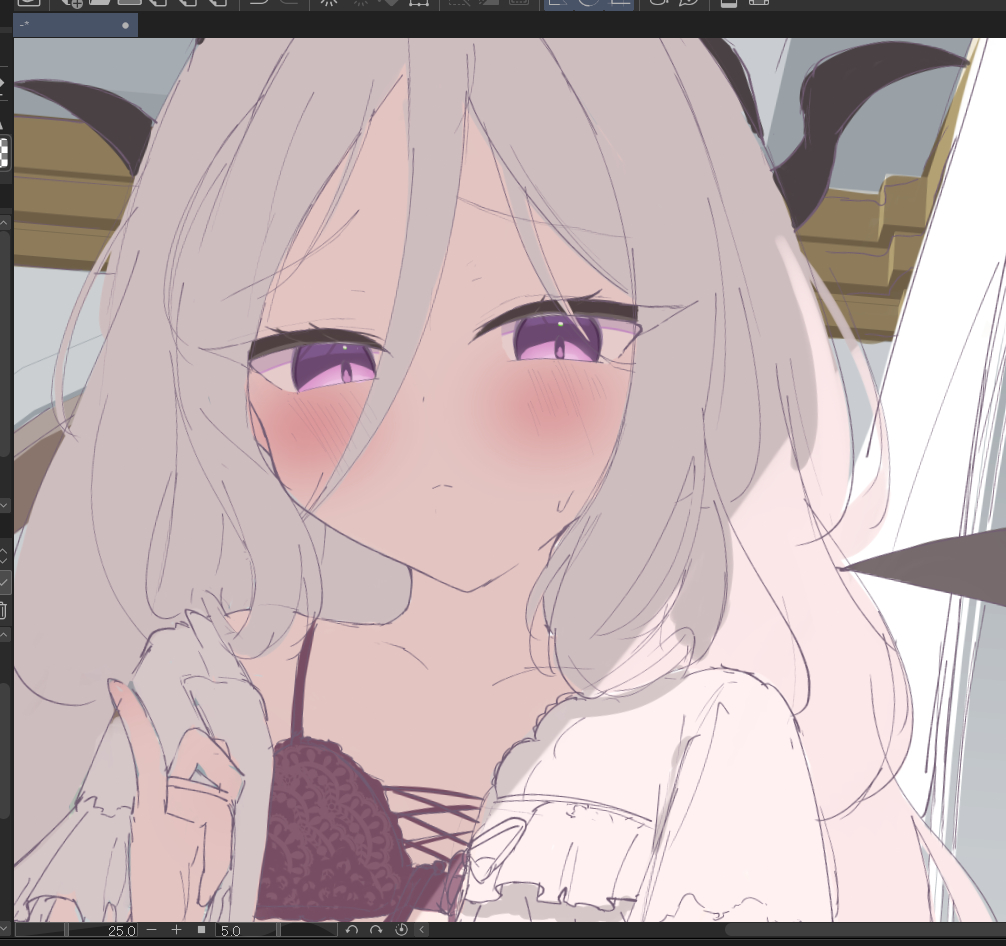Image resolution: width=1006 pixels, height=946 pixels.
Task: Click the fit-to-screen square button
Action: [x=201, y=929]
